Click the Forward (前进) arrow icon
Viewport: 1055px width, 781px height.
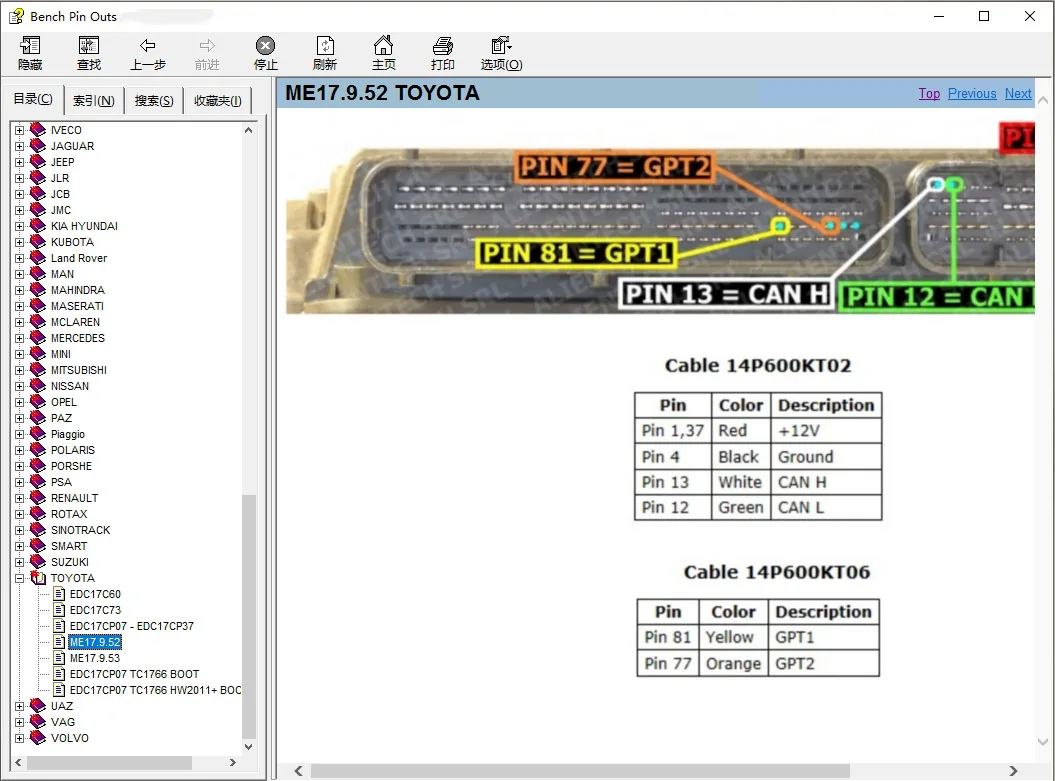(207, 46)
